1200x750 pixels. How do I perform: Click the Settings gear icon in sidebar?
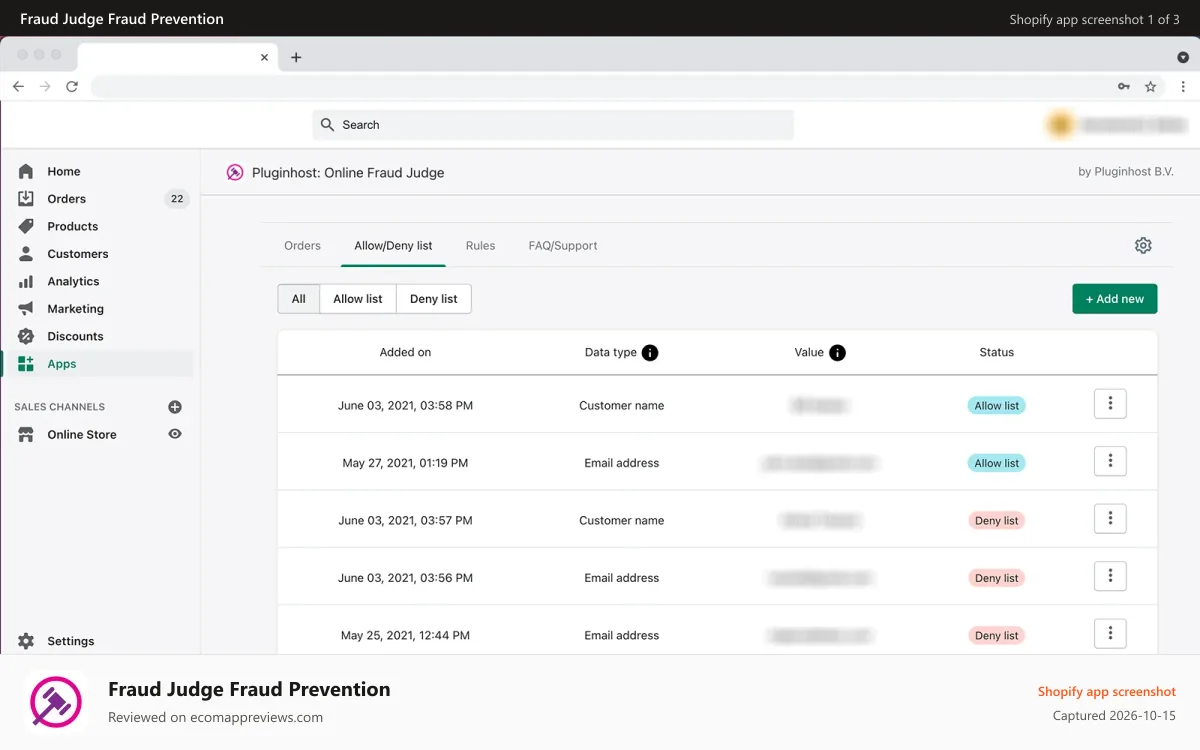coord(26,641)
